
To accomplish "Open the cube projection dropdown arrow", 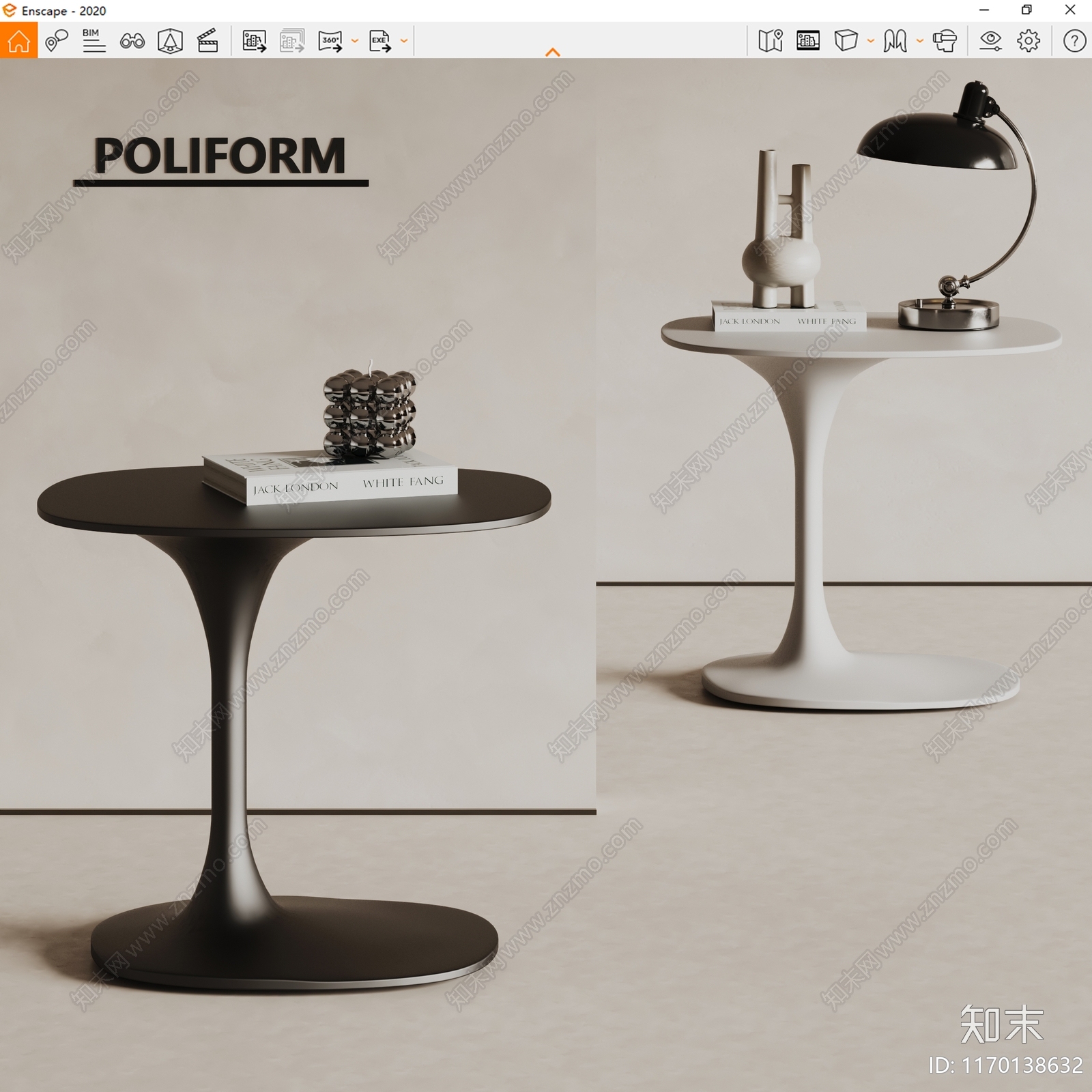I will pos(870,41).
